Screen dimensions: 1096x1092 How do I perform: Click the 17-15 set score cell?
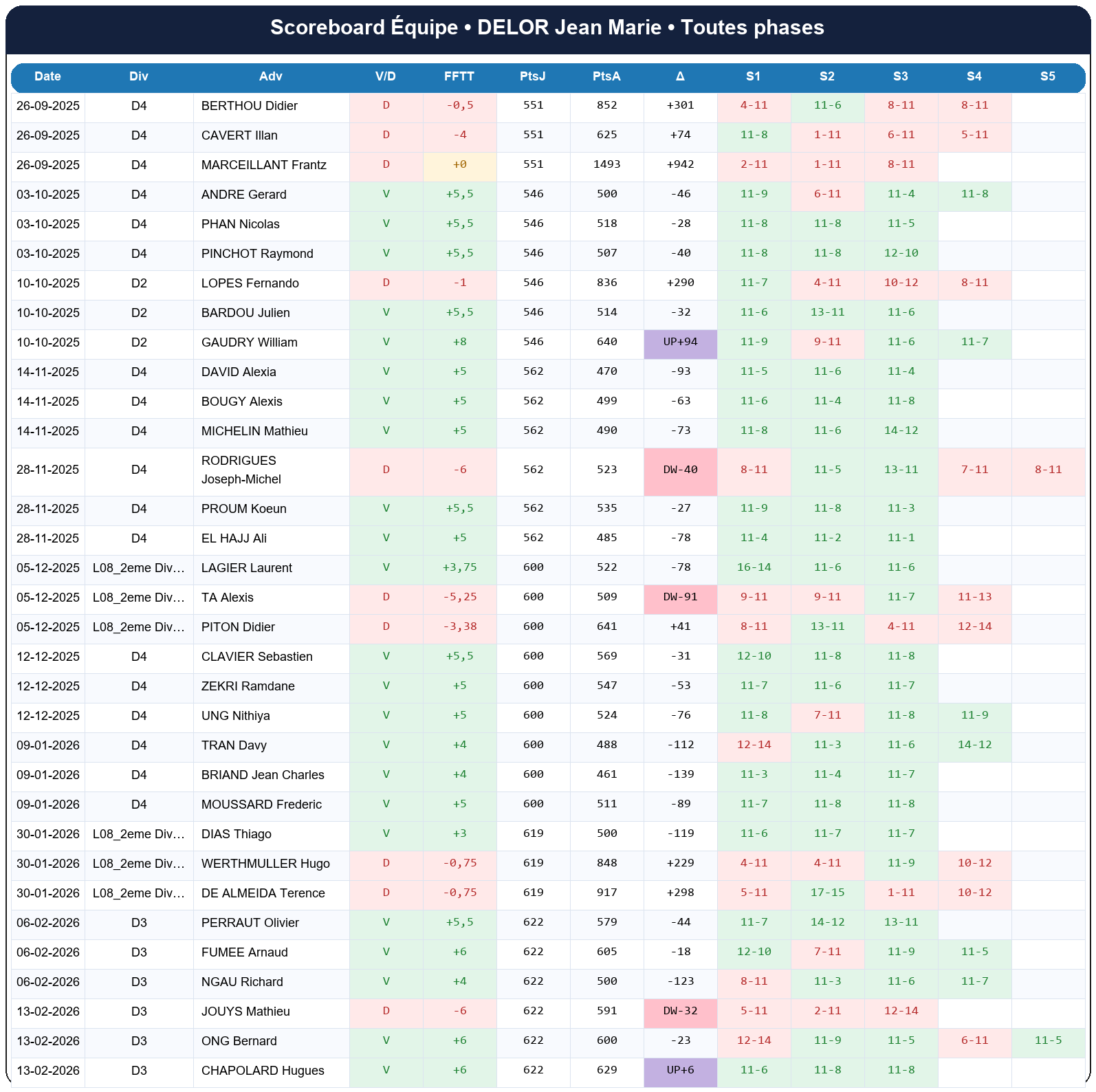point(827,893)
